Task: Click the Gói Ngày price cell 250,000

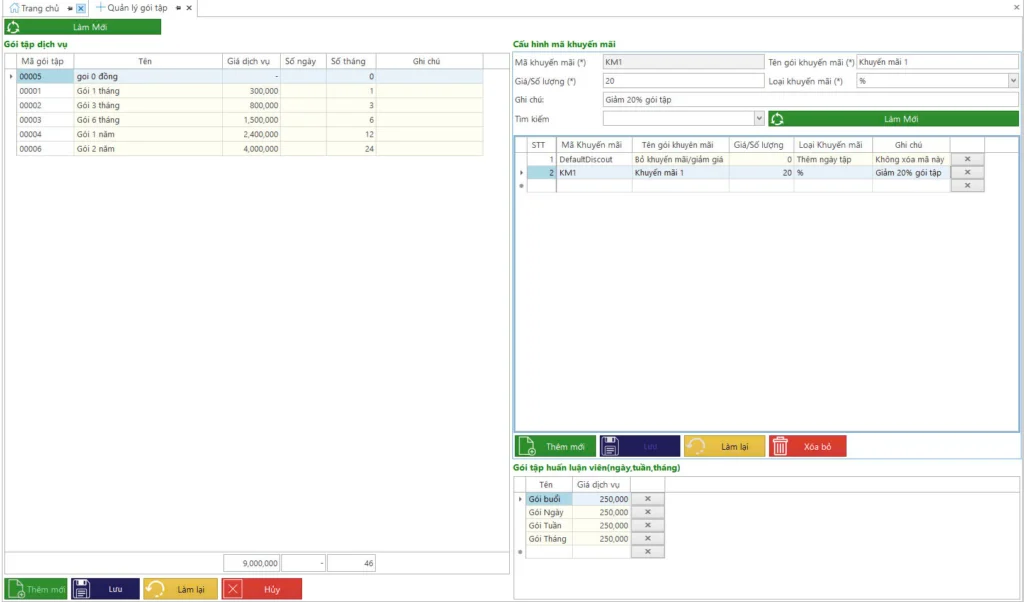Action: pos(601,512)
